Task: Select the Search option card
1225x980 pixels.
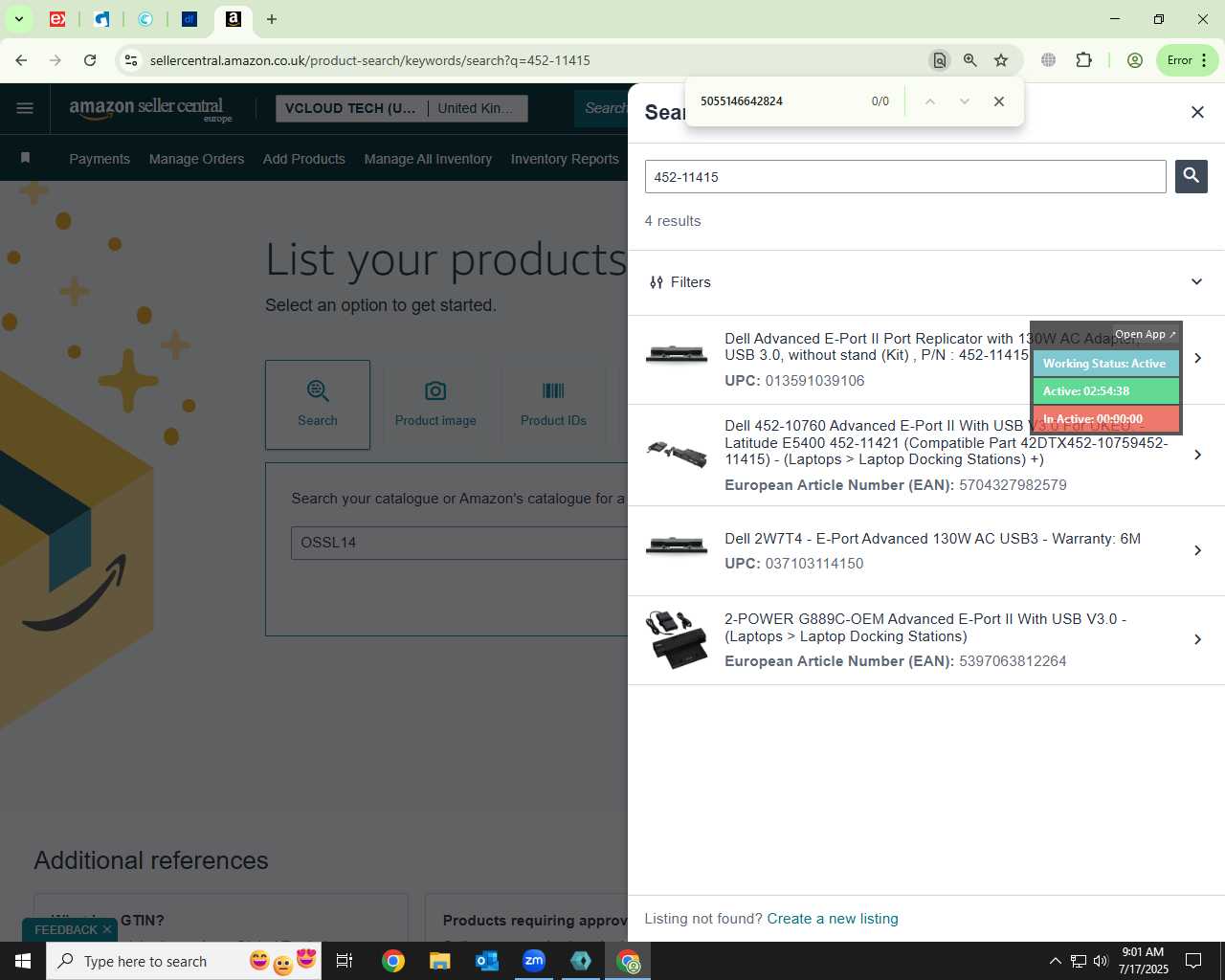Action: pyautogui.click(x=318, y=405)
